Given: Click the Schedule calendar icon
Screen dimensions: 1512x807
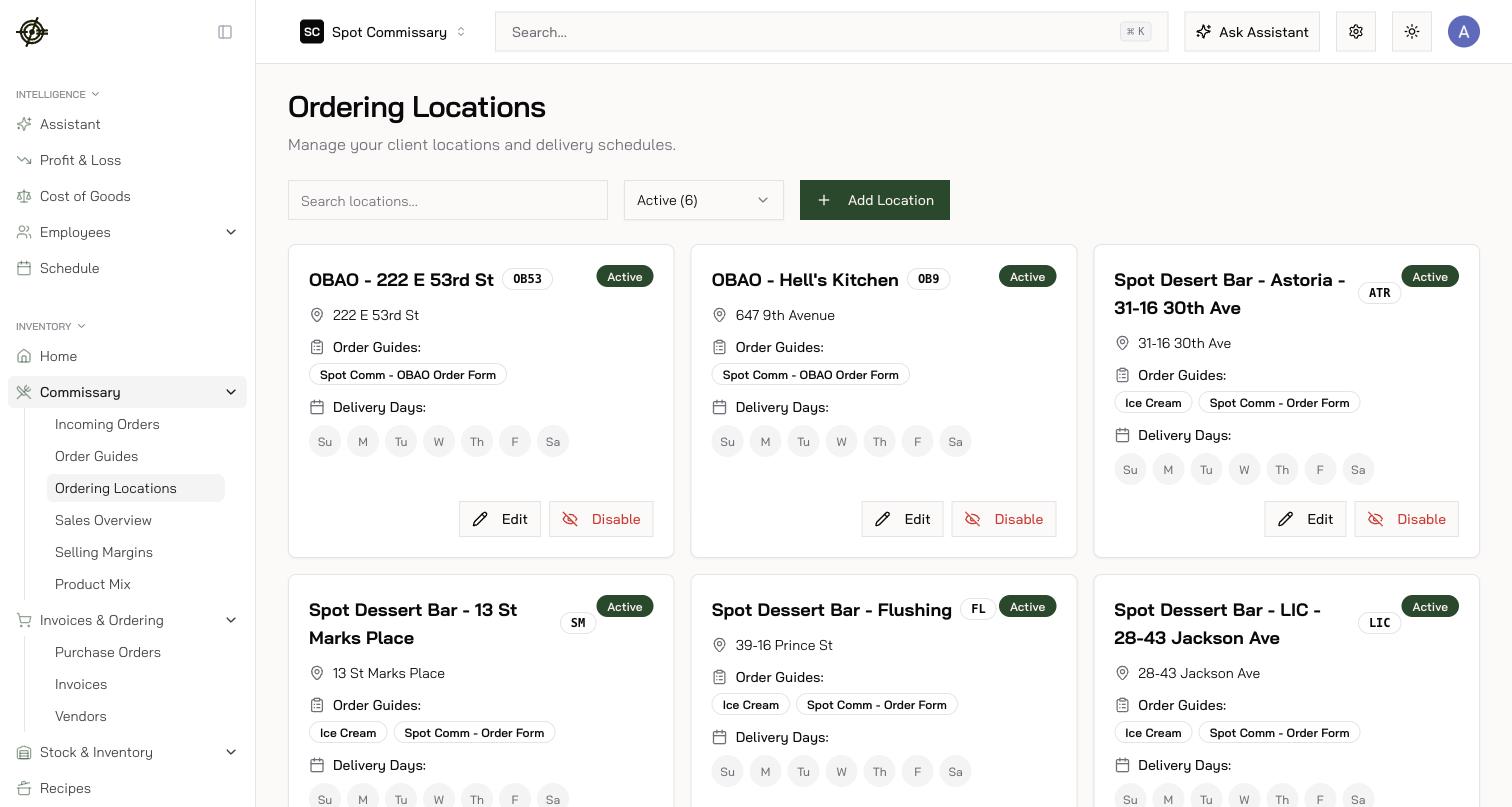Looking at the screenshot, I should pos(24,268).
